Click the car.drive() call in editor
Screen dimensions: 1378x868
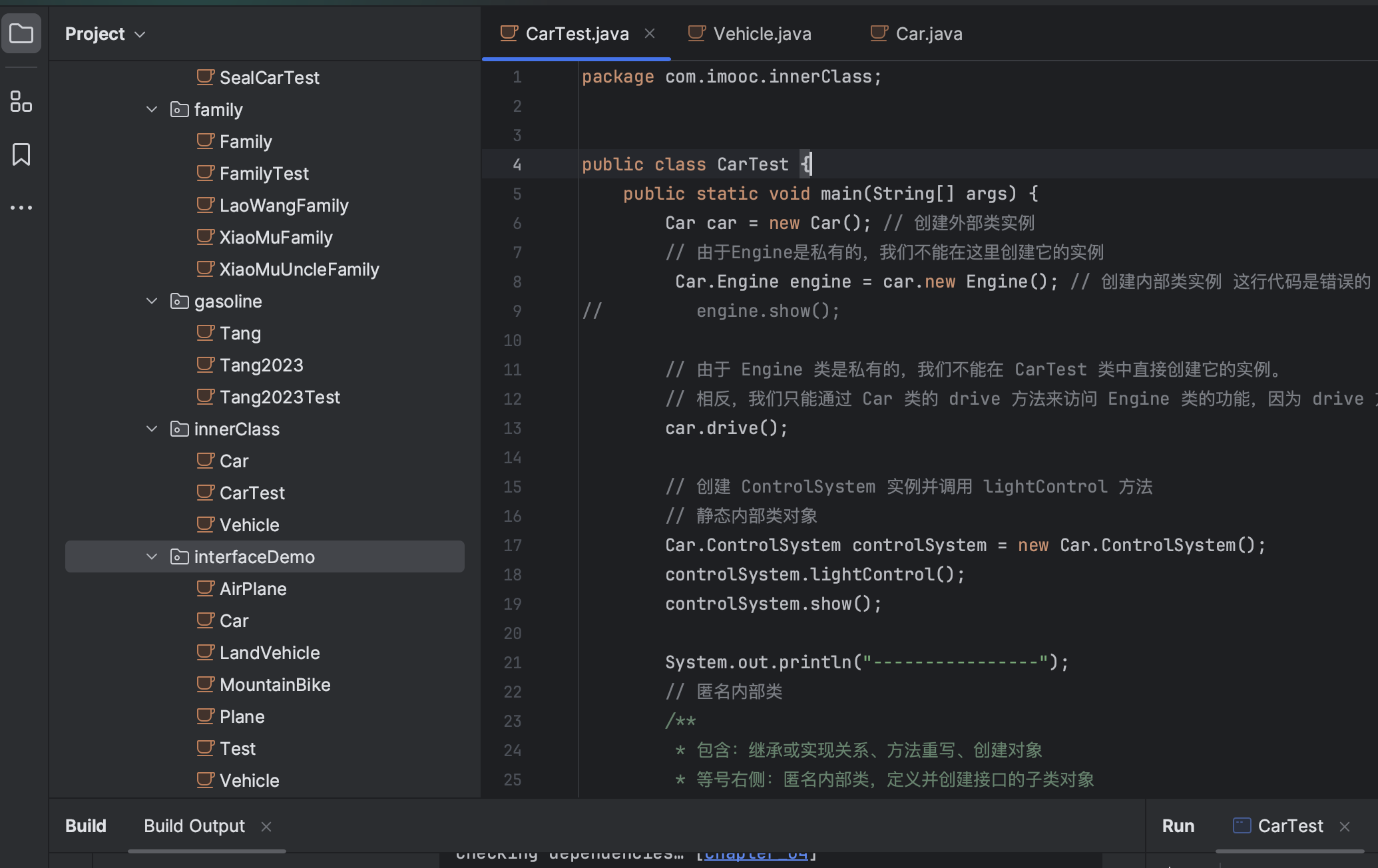(x=726, y=428)
